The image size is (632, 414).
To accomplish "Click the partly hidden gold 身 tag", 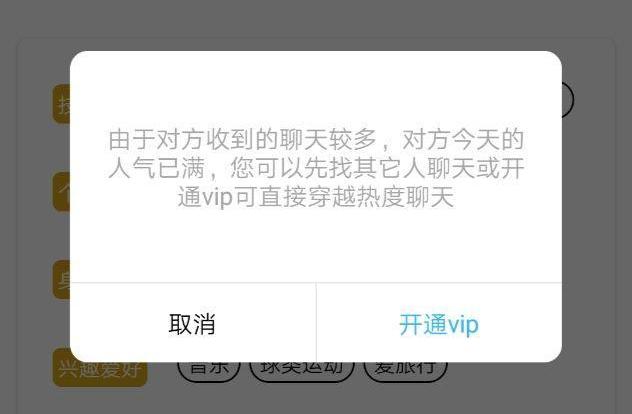I will pos(61,279).
